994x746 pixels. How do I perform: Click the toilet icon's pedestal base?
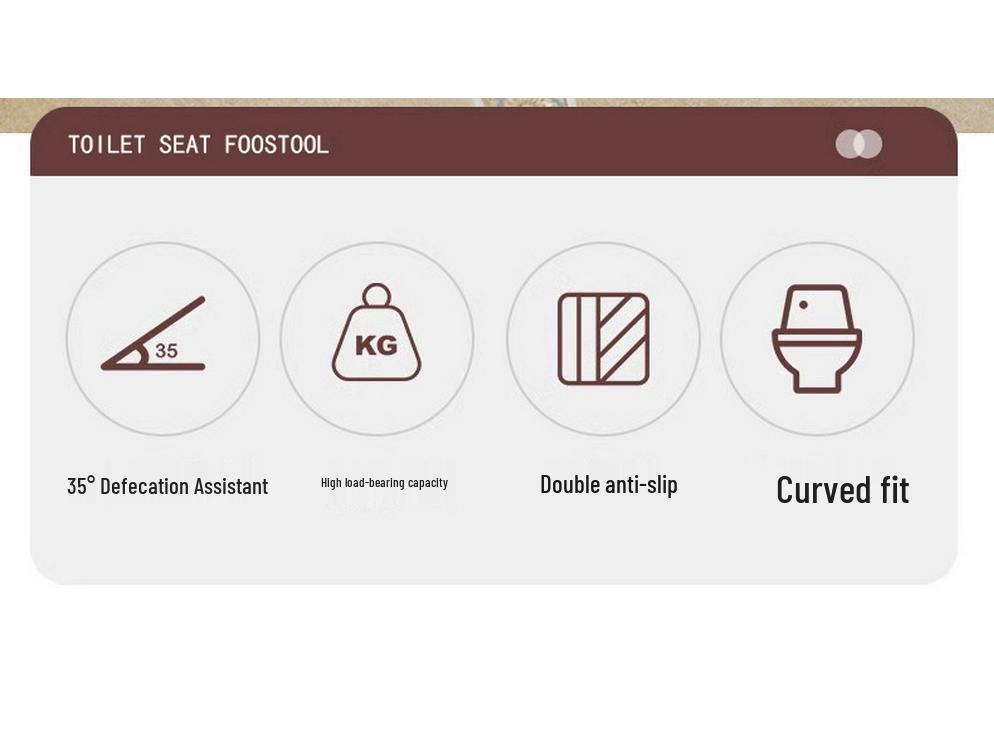(x=817, y=376)
